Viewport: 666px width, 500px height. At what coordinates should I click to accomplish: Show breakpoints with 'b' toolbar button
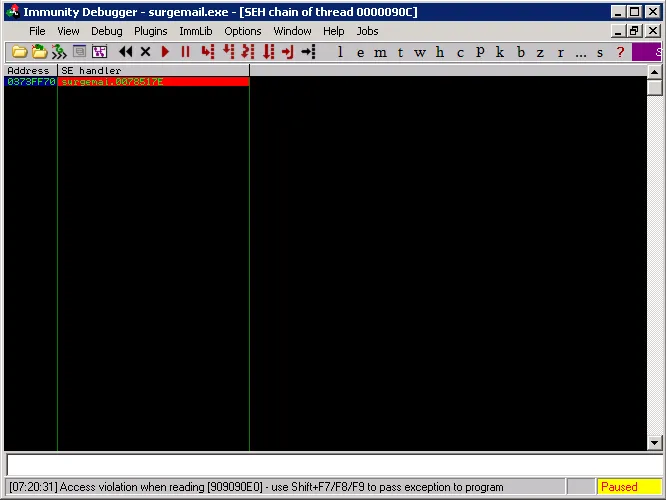[520, 52]
